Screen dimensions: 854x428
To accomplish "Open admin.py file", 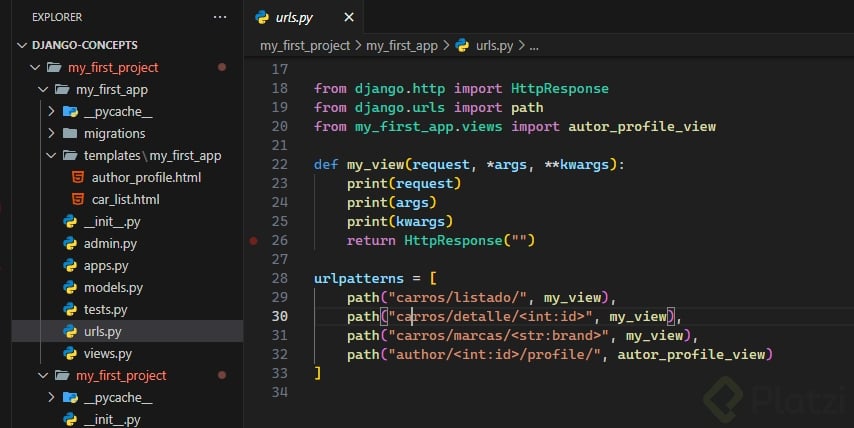I will [110, 244].
